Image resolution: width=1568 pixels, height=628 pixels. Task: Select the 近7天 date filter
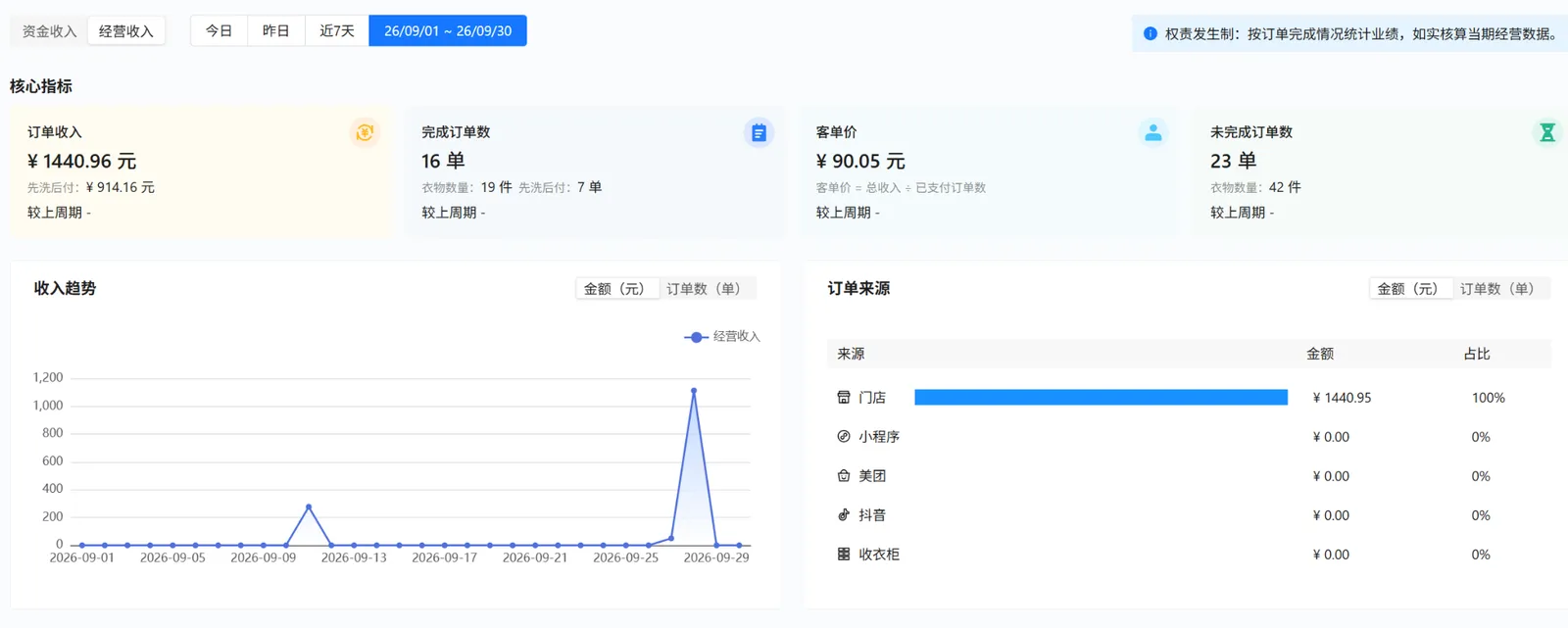(x=337, y=31)
